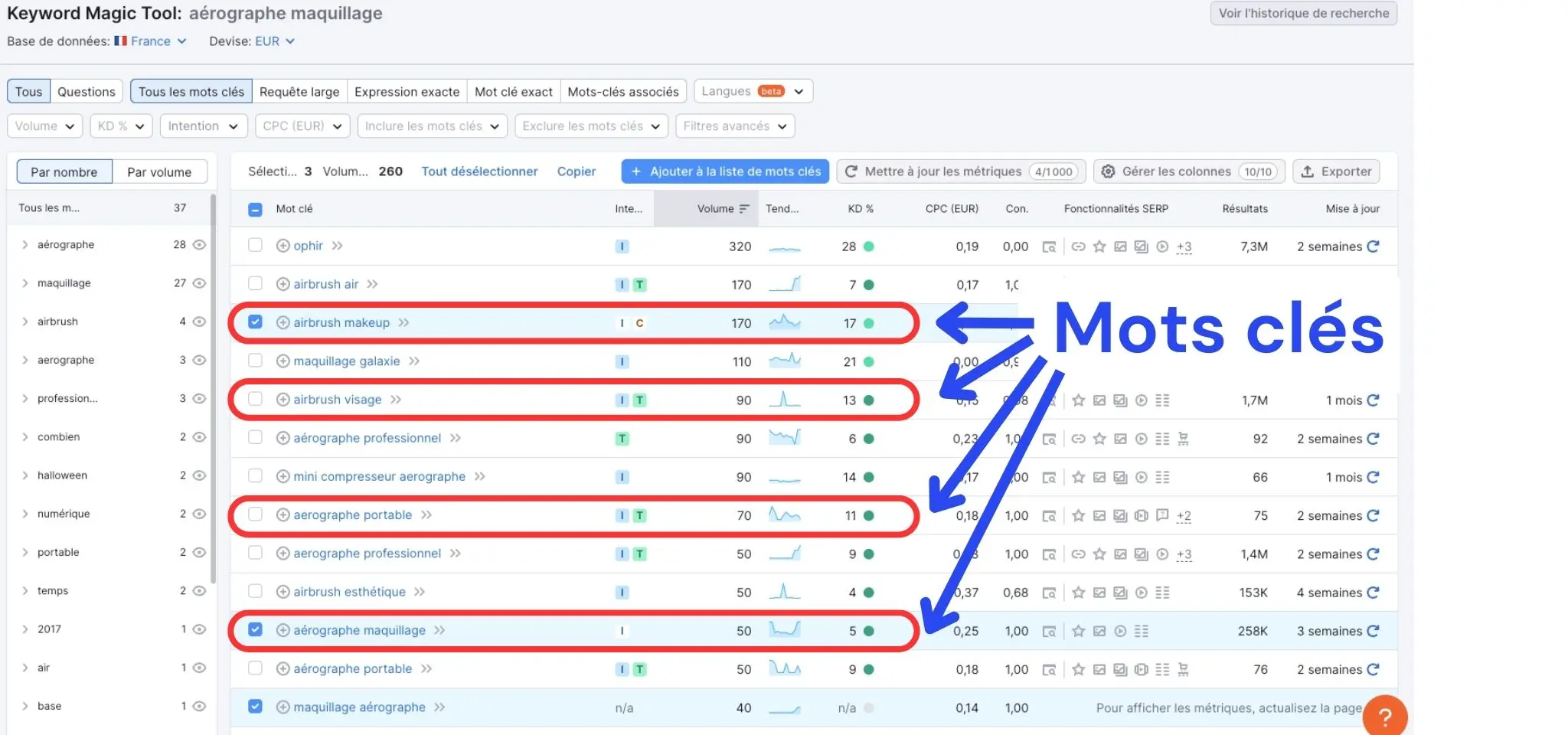This screenshot has width=1568, height=735.
Task: Click Tout désélectionner link
Action: (x=479, y=171)
